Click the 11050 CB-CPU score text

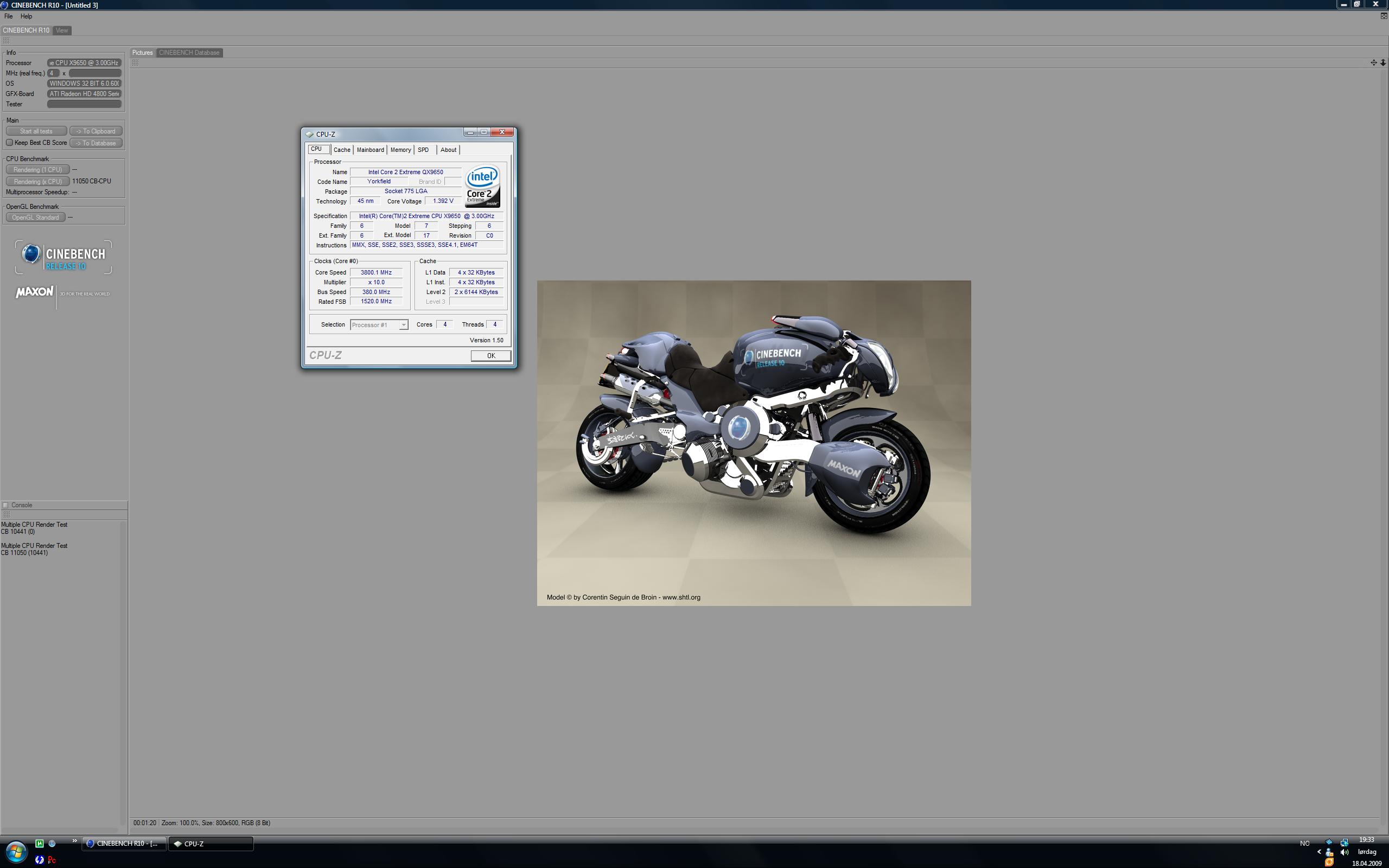click(92, 181)
